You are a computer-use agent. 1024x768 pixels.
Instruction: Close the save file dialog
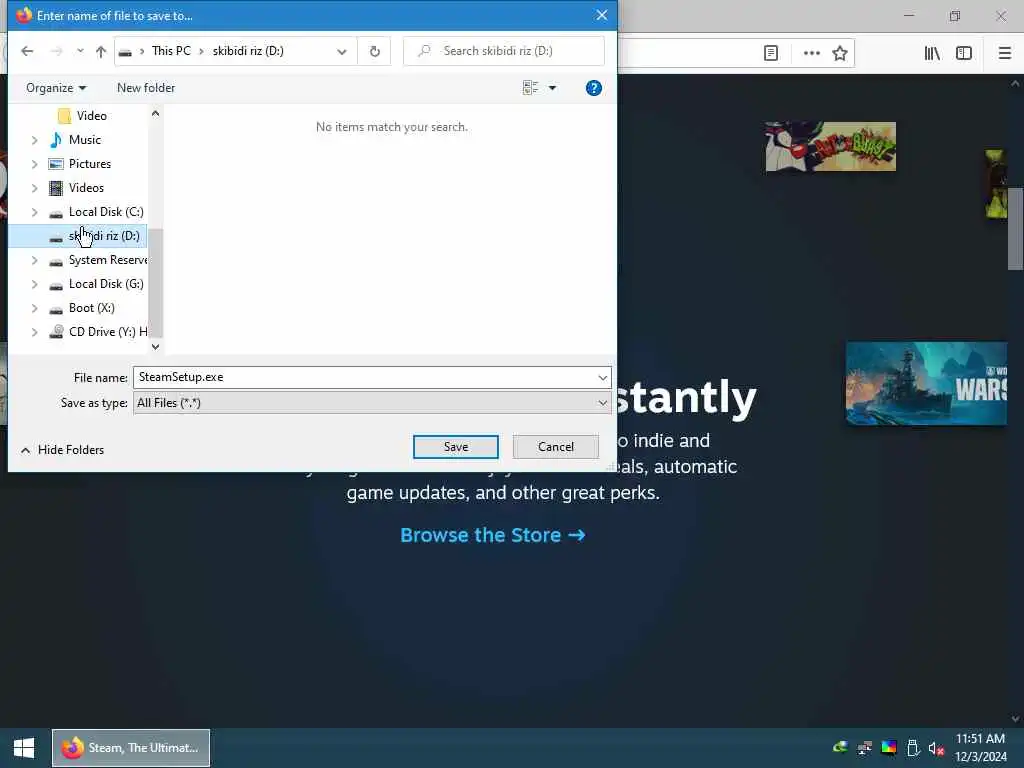pyautogui.click(x=601, y=15)
